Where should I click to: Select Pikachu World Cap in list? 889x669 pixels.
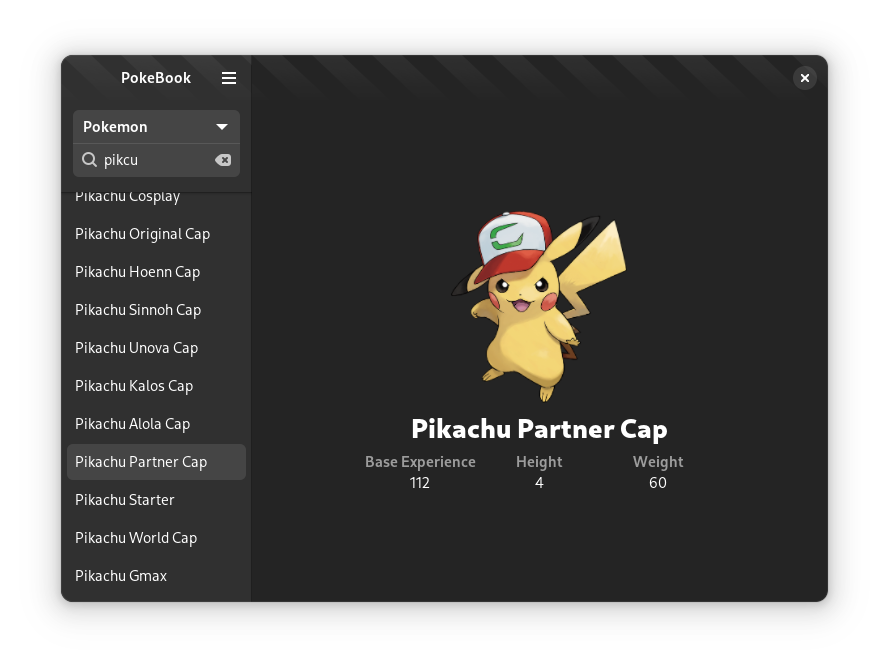tap(156, 538)
